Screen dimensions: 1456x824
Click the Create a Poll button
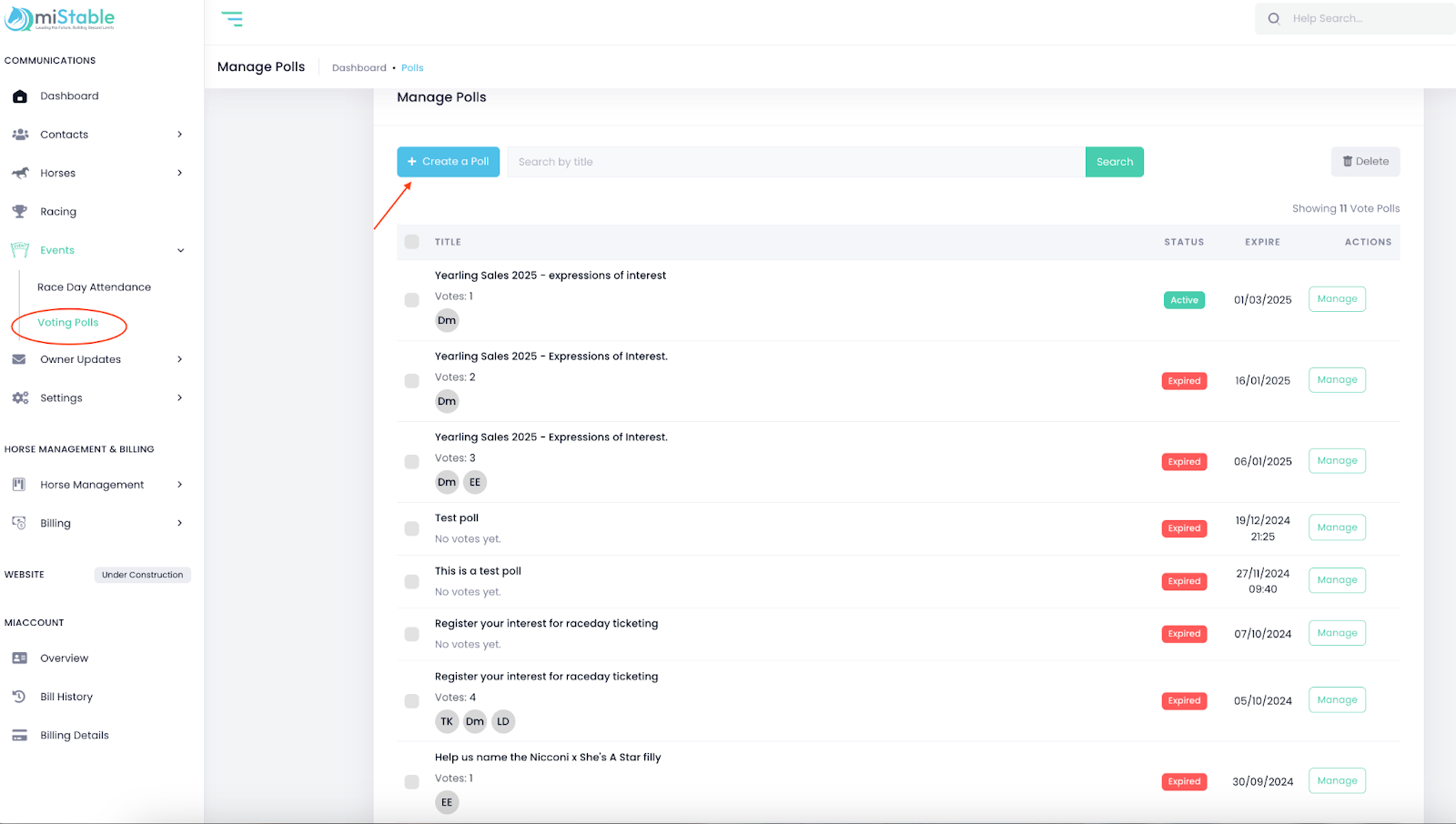click(x=448, y=162)
